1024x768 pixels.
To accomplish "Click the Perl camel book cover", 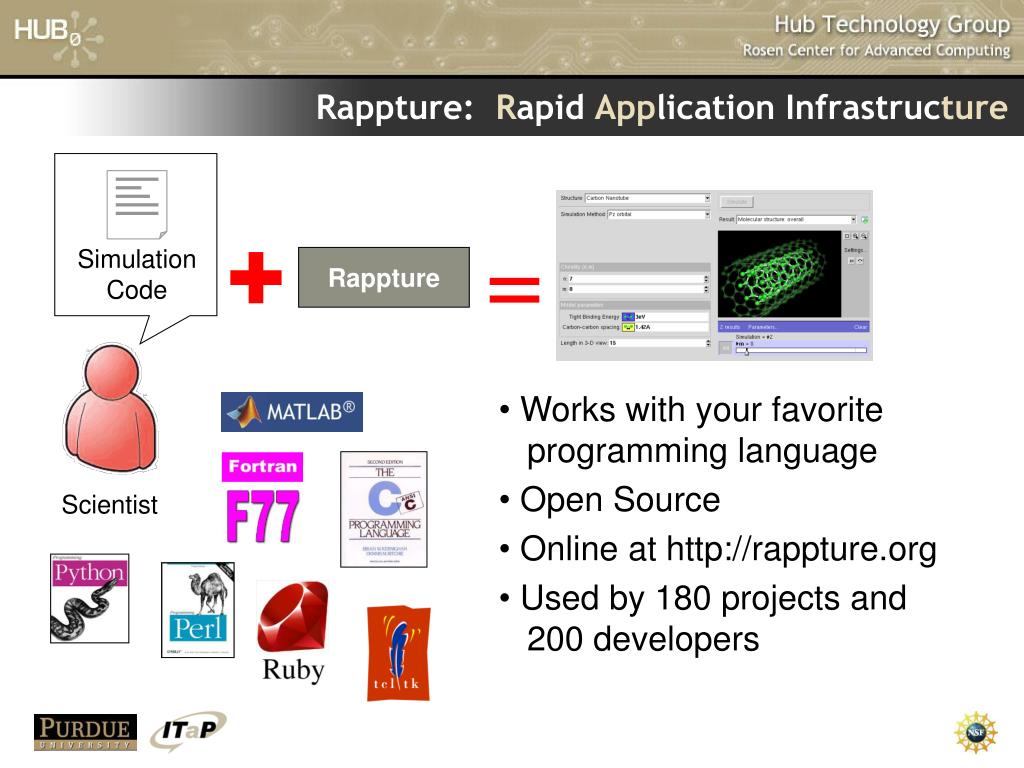I will click(198, 609).
